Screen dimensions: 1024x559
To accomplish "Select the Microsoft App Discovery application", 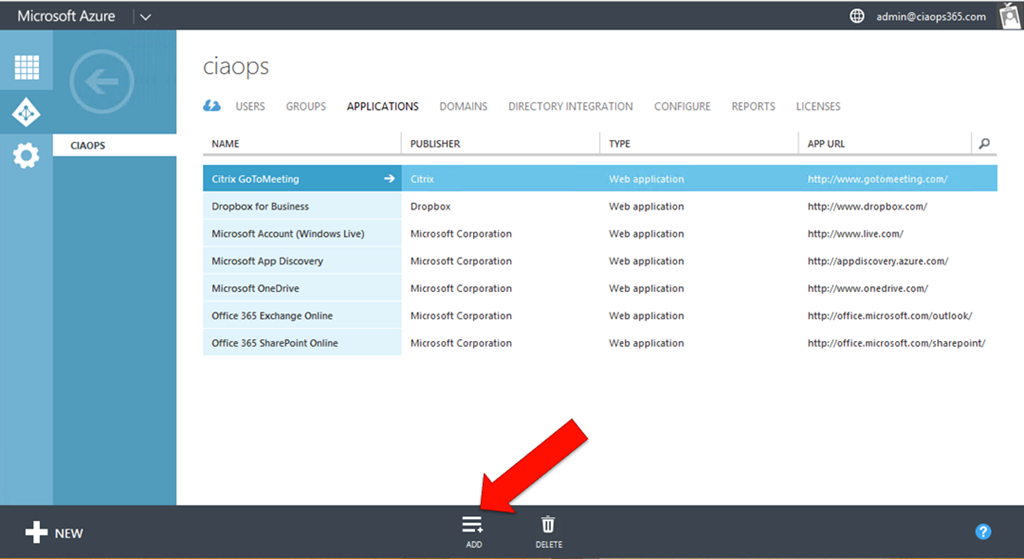I will click(x=267, y=261).
